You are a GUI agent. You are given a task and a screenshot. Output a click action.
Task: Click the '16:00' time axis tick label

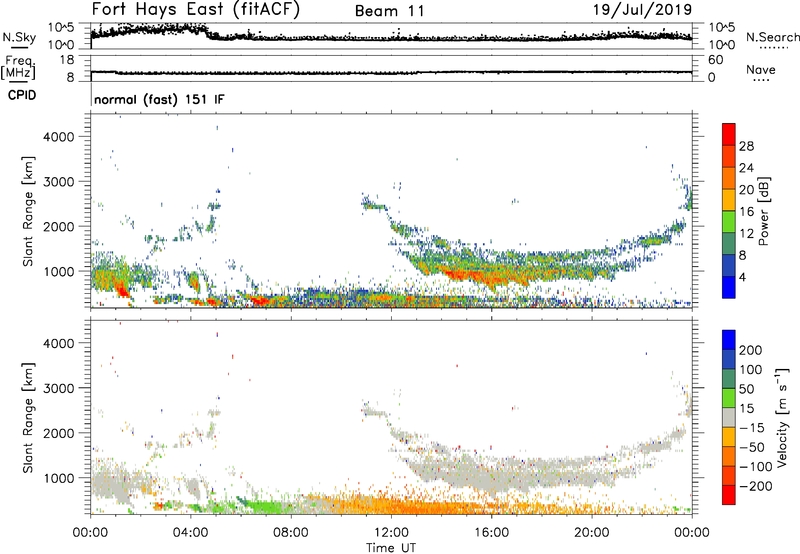[x=491, y=533]
